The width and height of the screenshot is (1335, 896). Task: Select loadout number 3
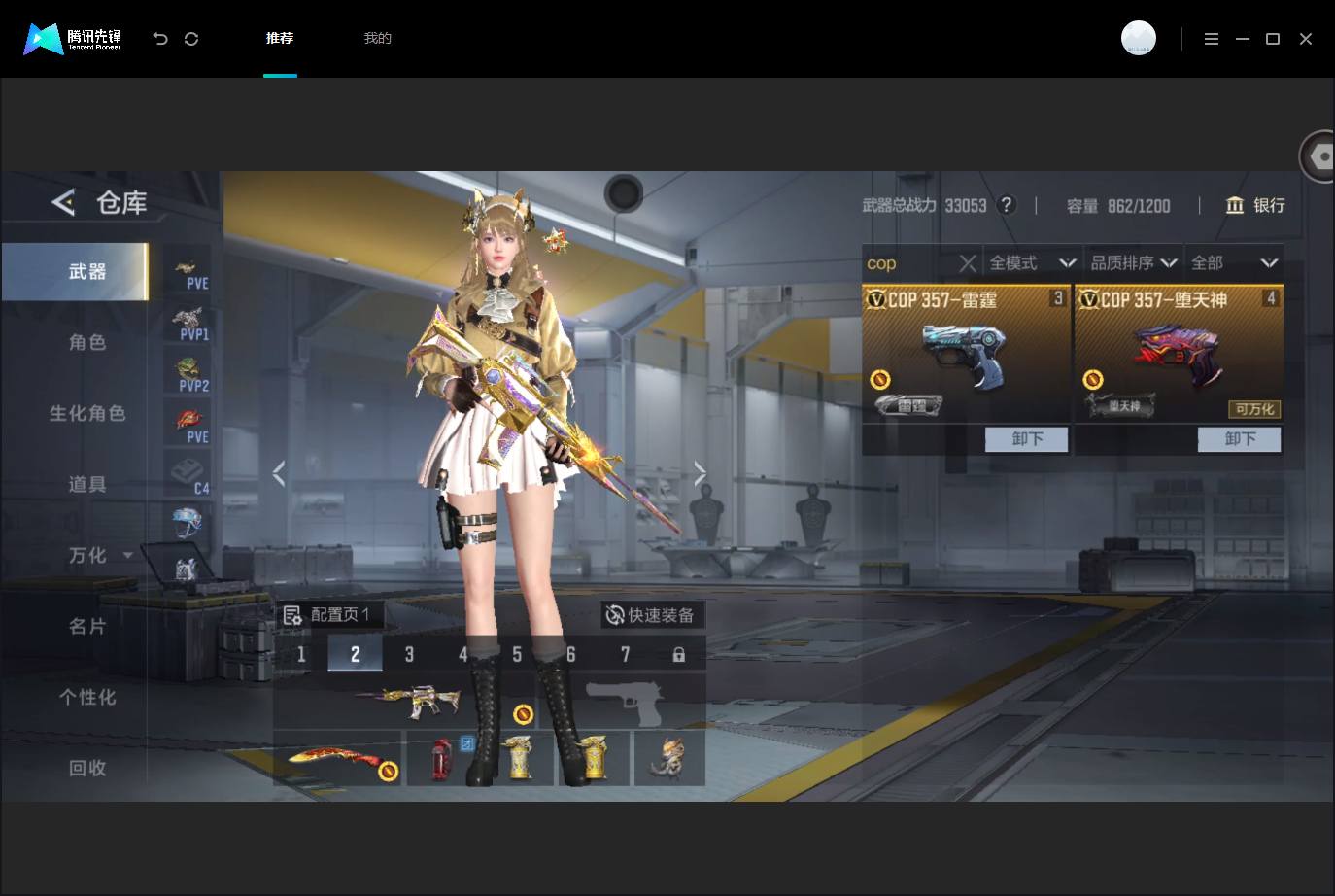[409, 654]
